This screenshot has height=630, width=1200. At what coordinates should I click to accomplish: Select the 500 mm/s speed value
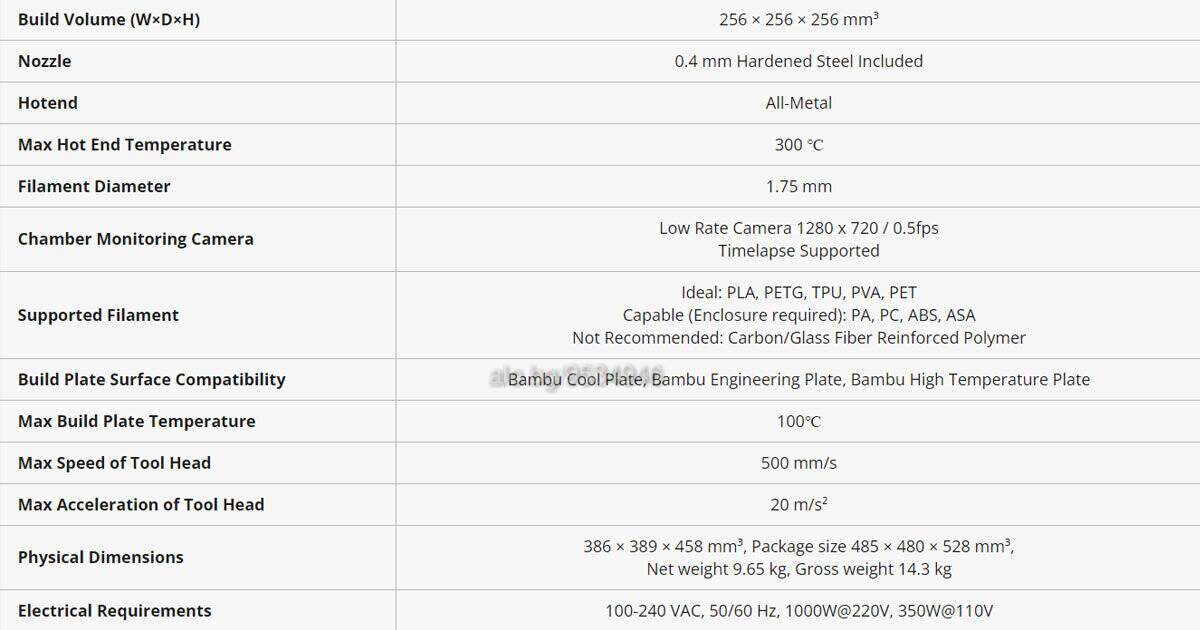(799, 463)
